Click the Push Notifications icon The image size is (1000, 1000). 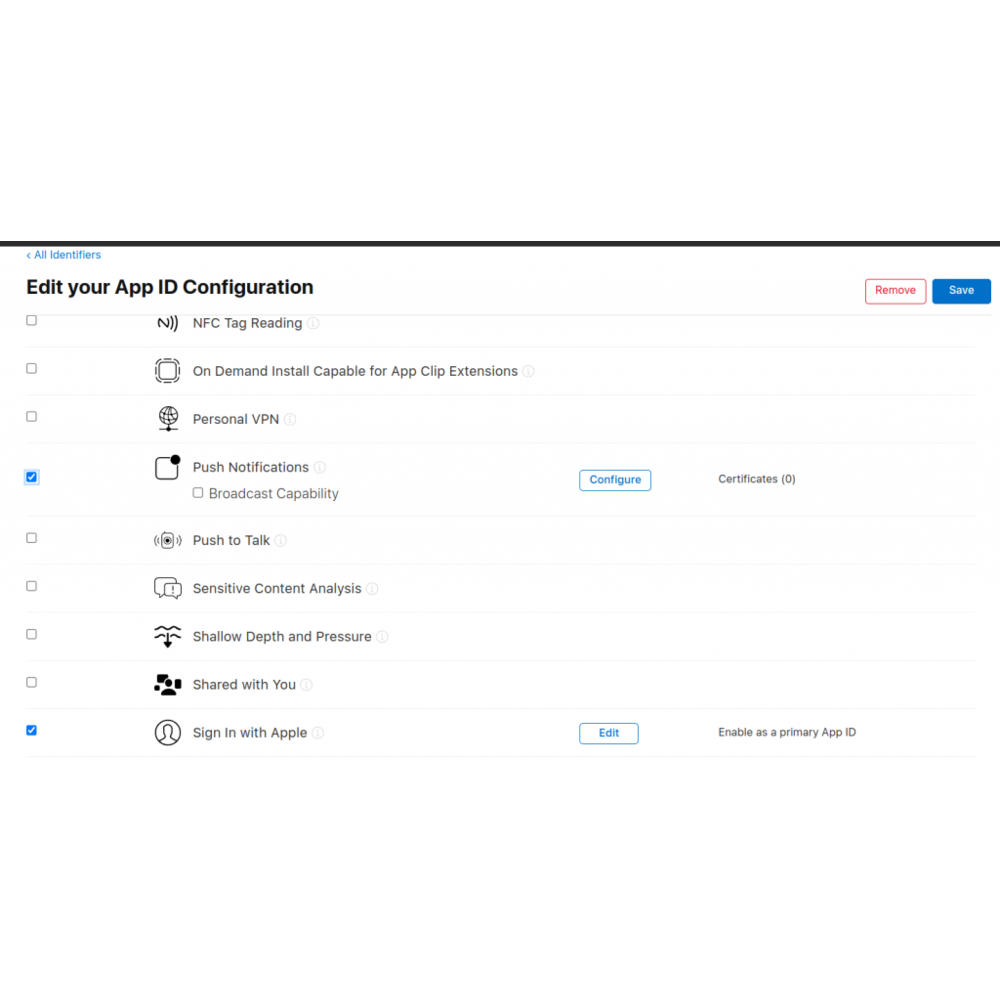[167, 467]
